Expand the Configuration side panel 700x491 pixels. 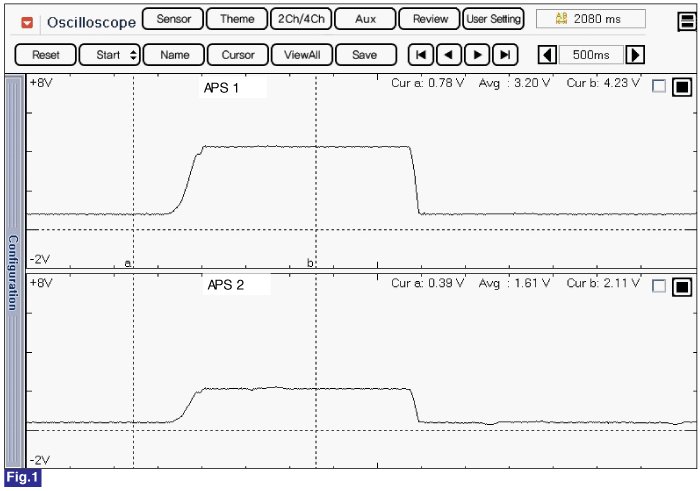pyautogui.click(x=14, y=272)
